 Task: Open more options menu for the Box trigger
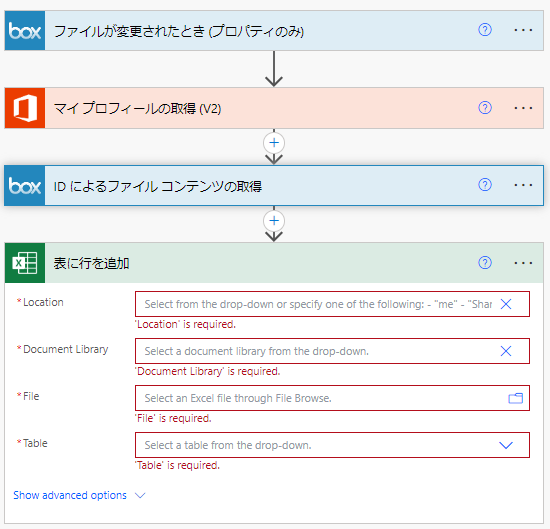pyautogui.click(x=523, y=31)
